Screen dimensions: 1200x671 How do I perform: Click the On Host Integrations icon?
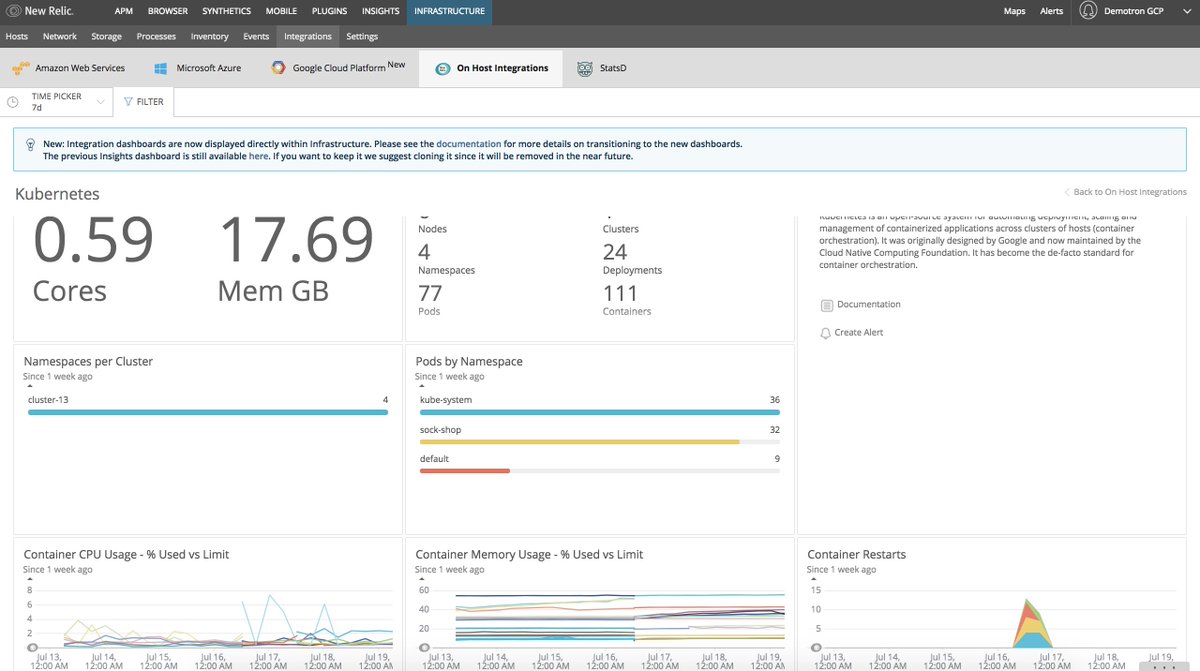pos(441,68)
